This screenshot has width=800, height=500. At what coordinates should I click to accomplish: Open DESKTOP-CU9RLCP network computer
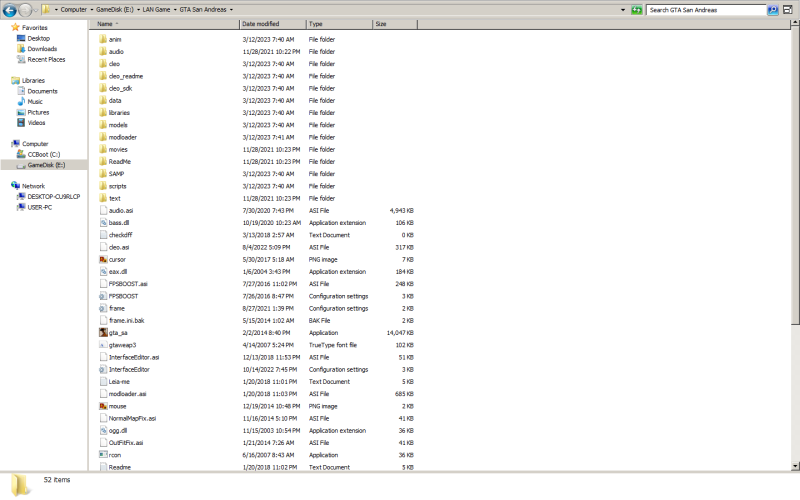tap(54, 197)
